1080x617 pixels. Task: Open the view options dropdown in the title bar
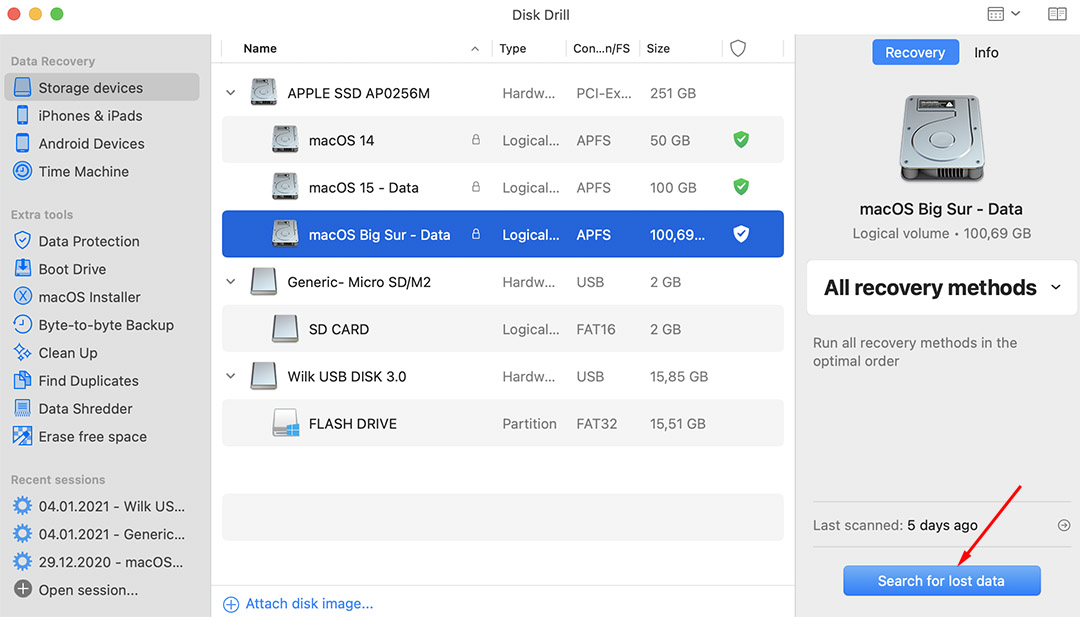1004,14
